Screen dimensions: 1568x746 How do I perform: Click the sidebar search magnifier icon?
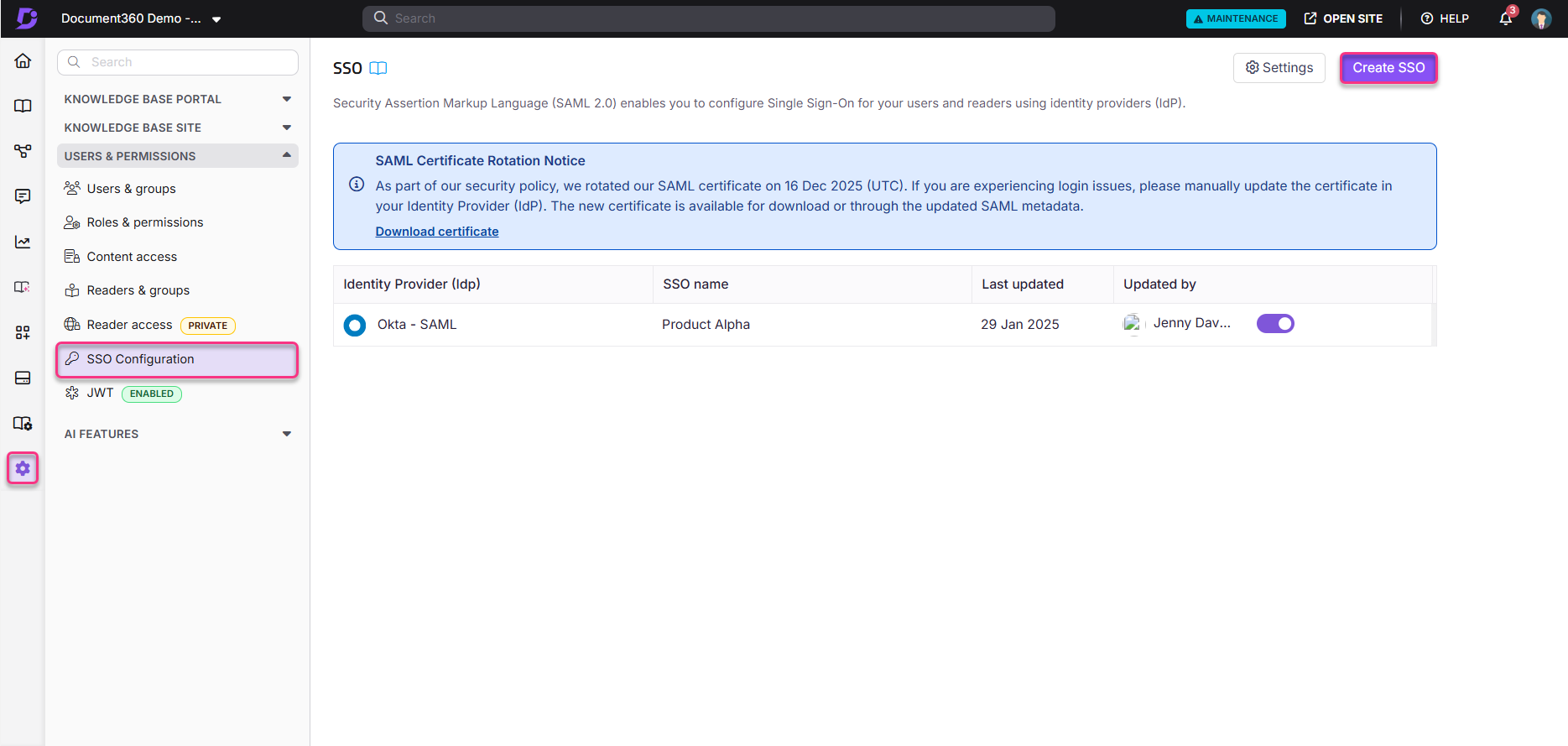74,62
